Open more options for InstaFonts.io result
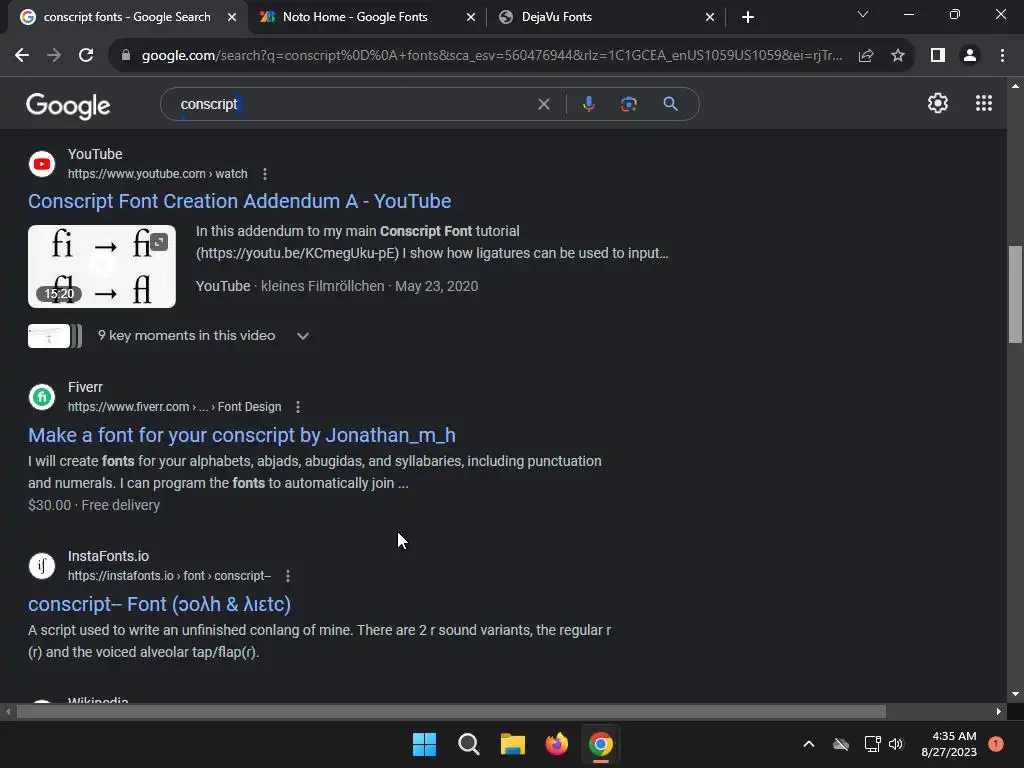The height and width of the screenshot is (768, 1024). point(288,576)
